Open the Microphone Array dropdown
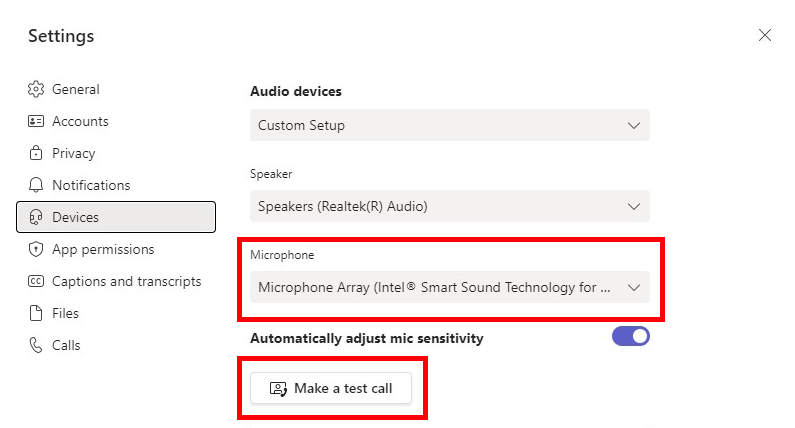 [450, 287]
